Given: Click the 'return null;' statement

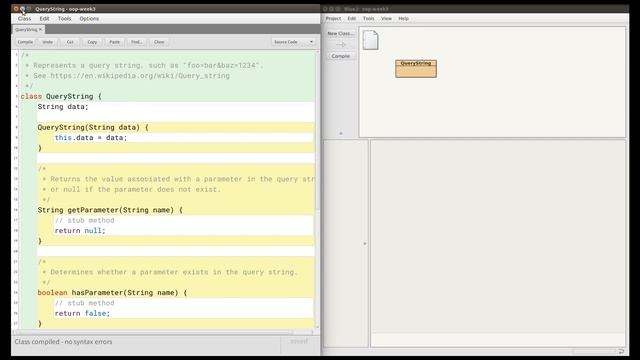Looking at the screenshot, I should click(x=80, y=231).
